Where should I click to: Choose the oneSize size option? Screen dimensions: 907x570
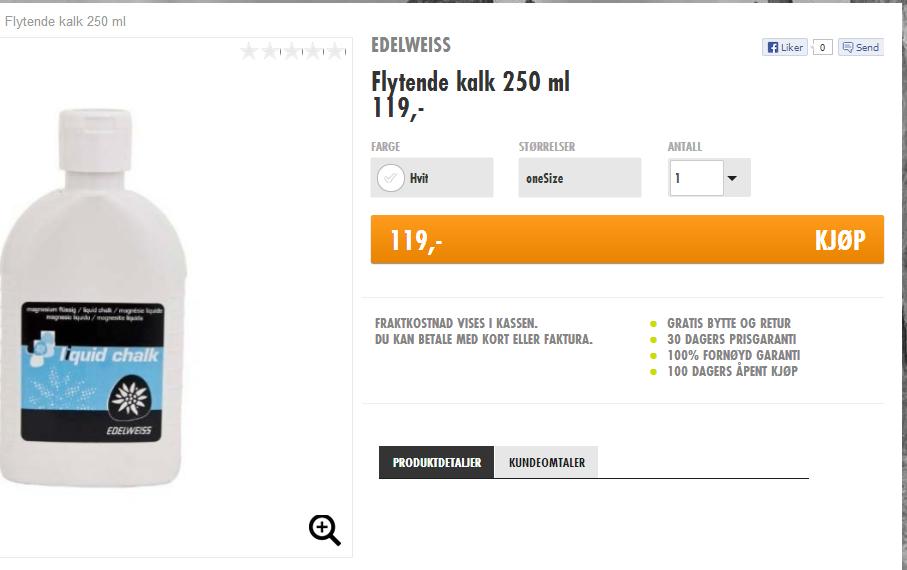click(580, 178)
